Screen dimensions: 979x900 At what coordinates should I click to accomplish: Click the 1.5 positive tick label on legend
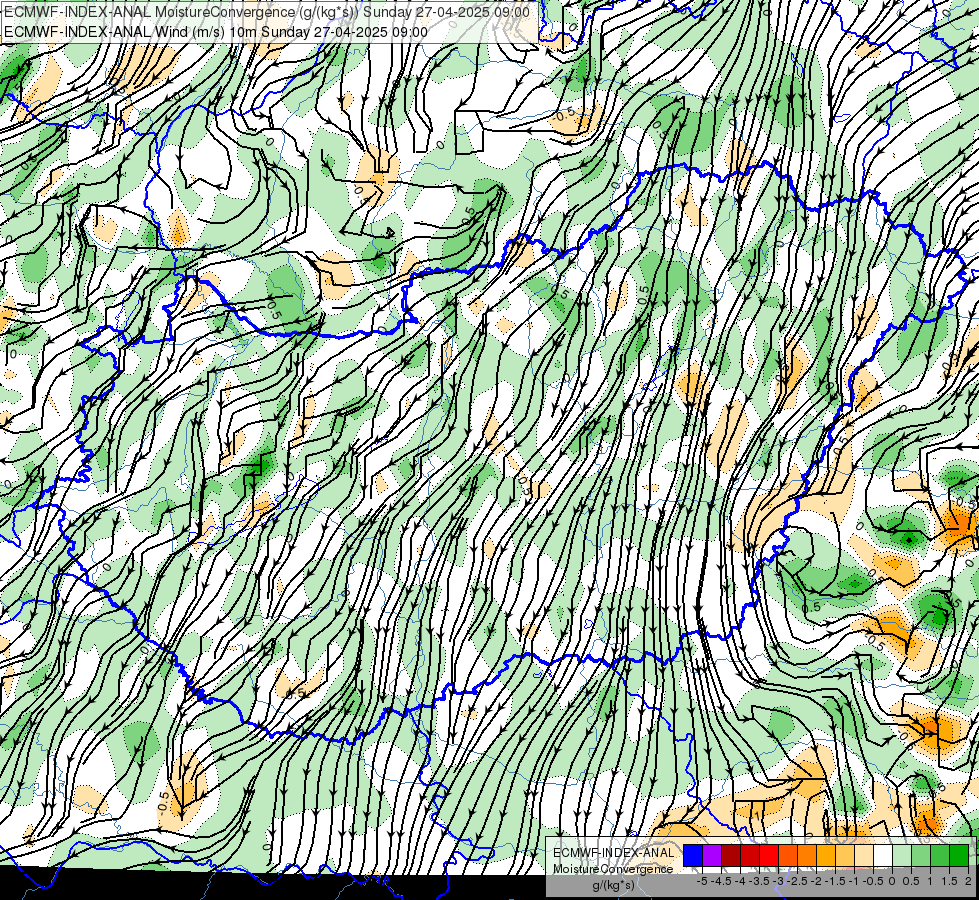tap(950, 881)
